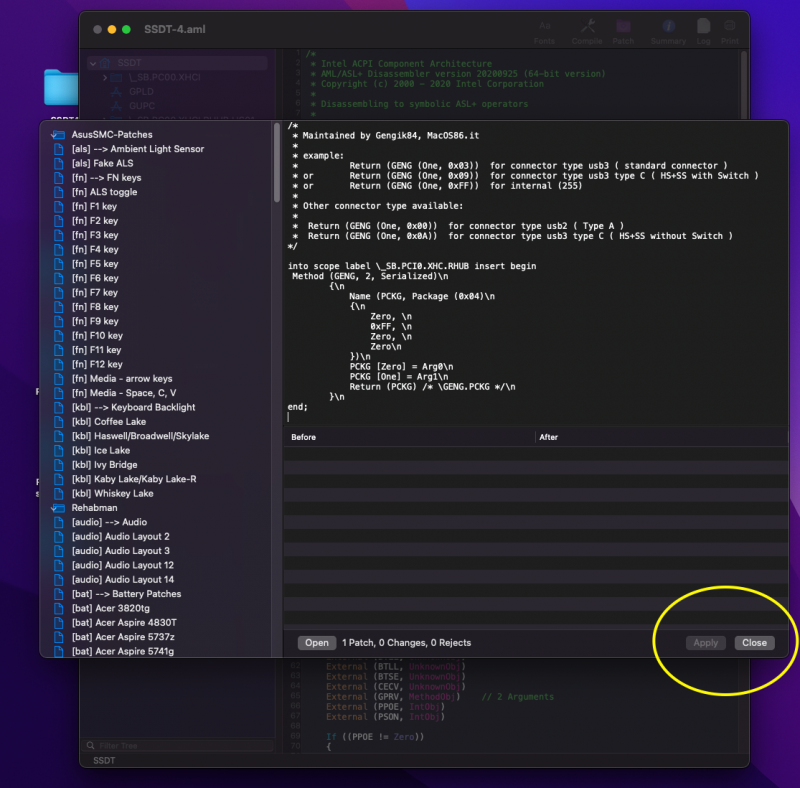Open the Log toolbar icon
The width and height of the screenshot is (800, 788).
(x=703, y=28)
